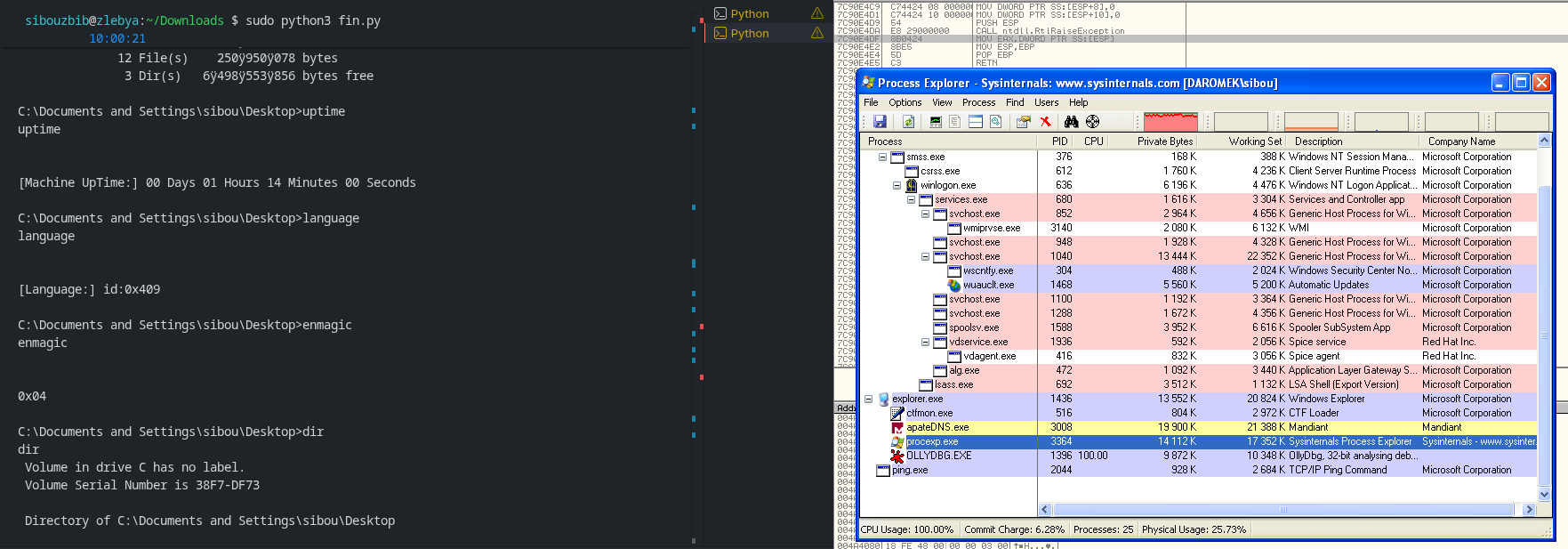This screenshot has width=1568, height=549.
Task: Click the binoculars Find Handle icon
Action: pyautogui.click(x=1071, y=122)
